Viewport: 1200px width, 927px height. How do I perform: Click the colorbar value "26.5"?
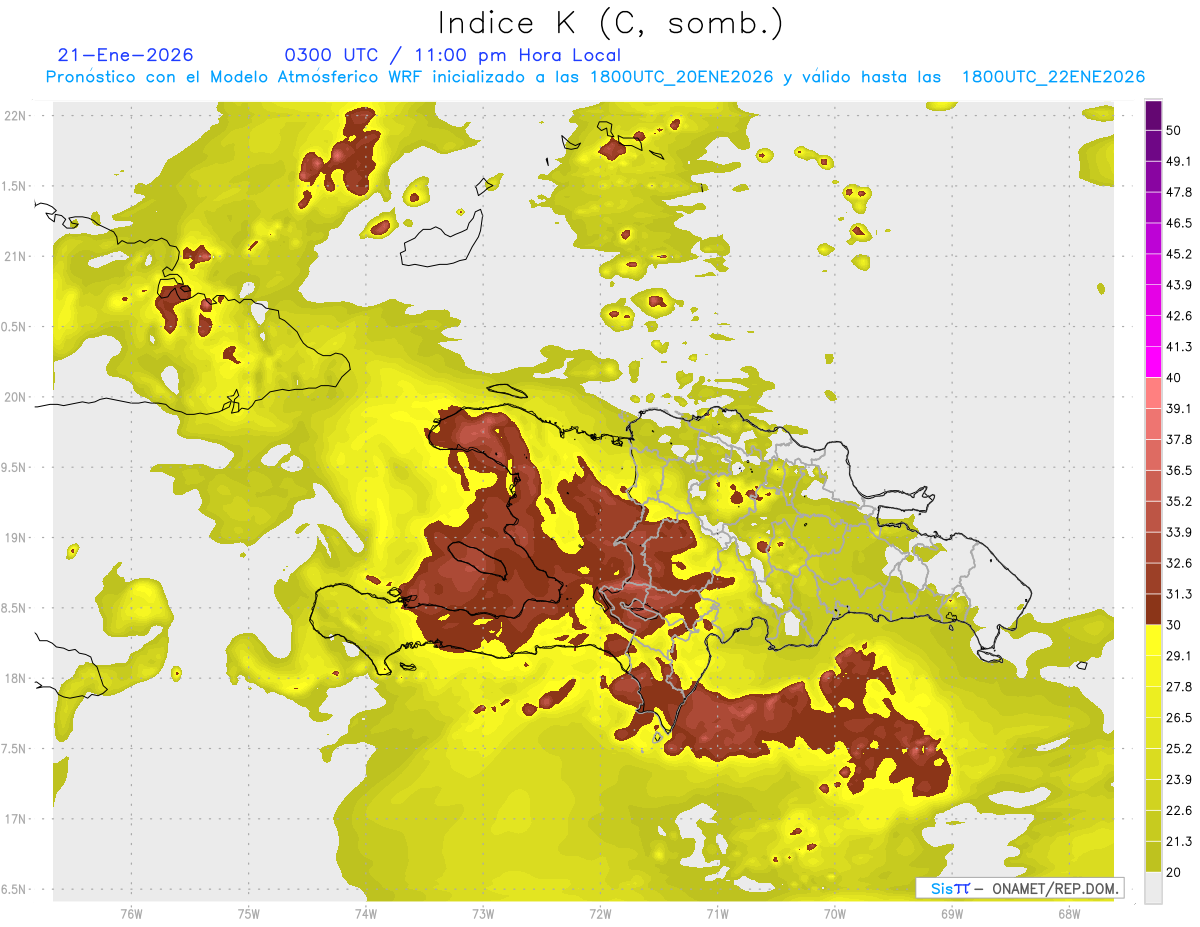point(1180,717)
